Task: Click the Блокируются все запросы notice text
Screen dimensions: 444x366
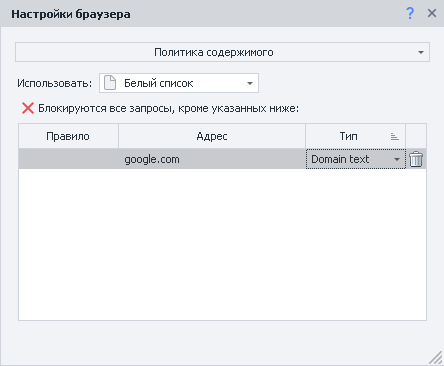Action: tap(169, 108)
